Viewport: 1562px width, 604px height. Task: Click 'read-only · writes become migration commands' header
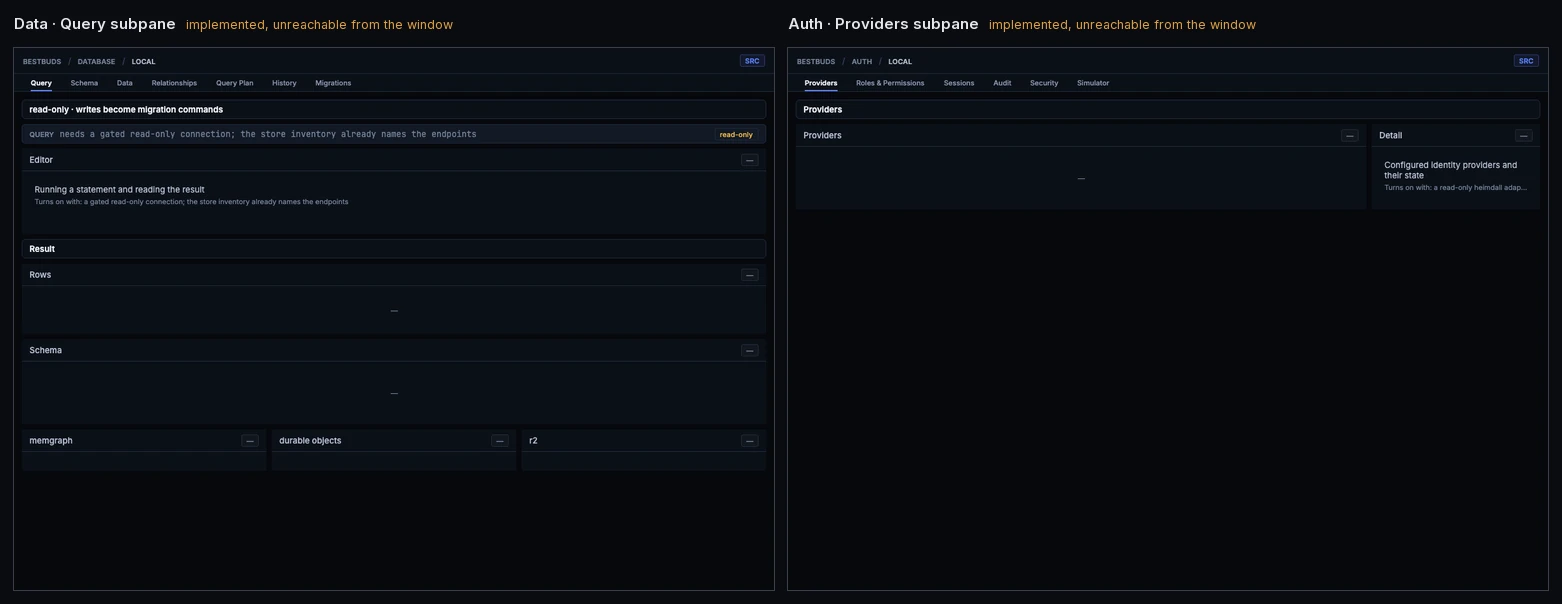click(x=394, y=110)
